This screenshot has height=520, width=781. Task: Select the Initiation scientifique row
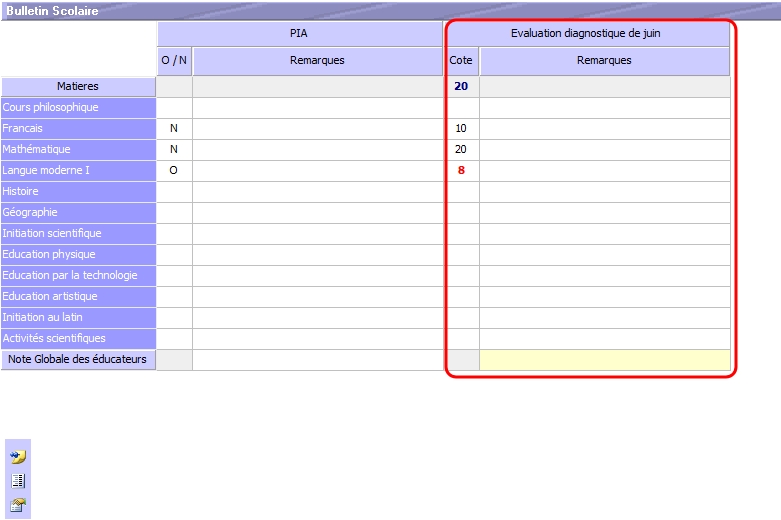click(x=78, y=233)
